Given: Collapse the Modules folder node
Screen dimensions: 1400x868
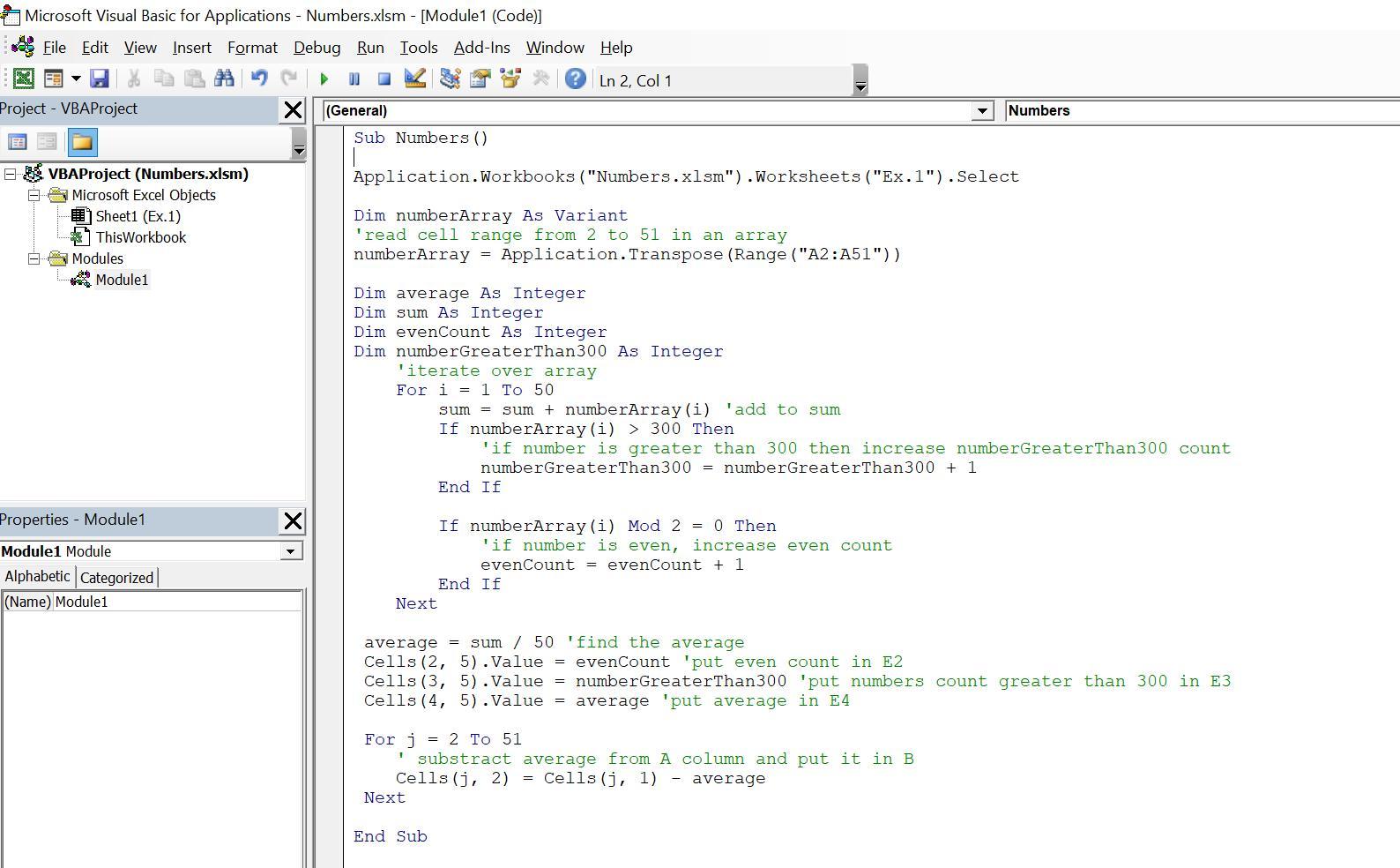Looking at the screenshot, I should (x=34, y=258).
